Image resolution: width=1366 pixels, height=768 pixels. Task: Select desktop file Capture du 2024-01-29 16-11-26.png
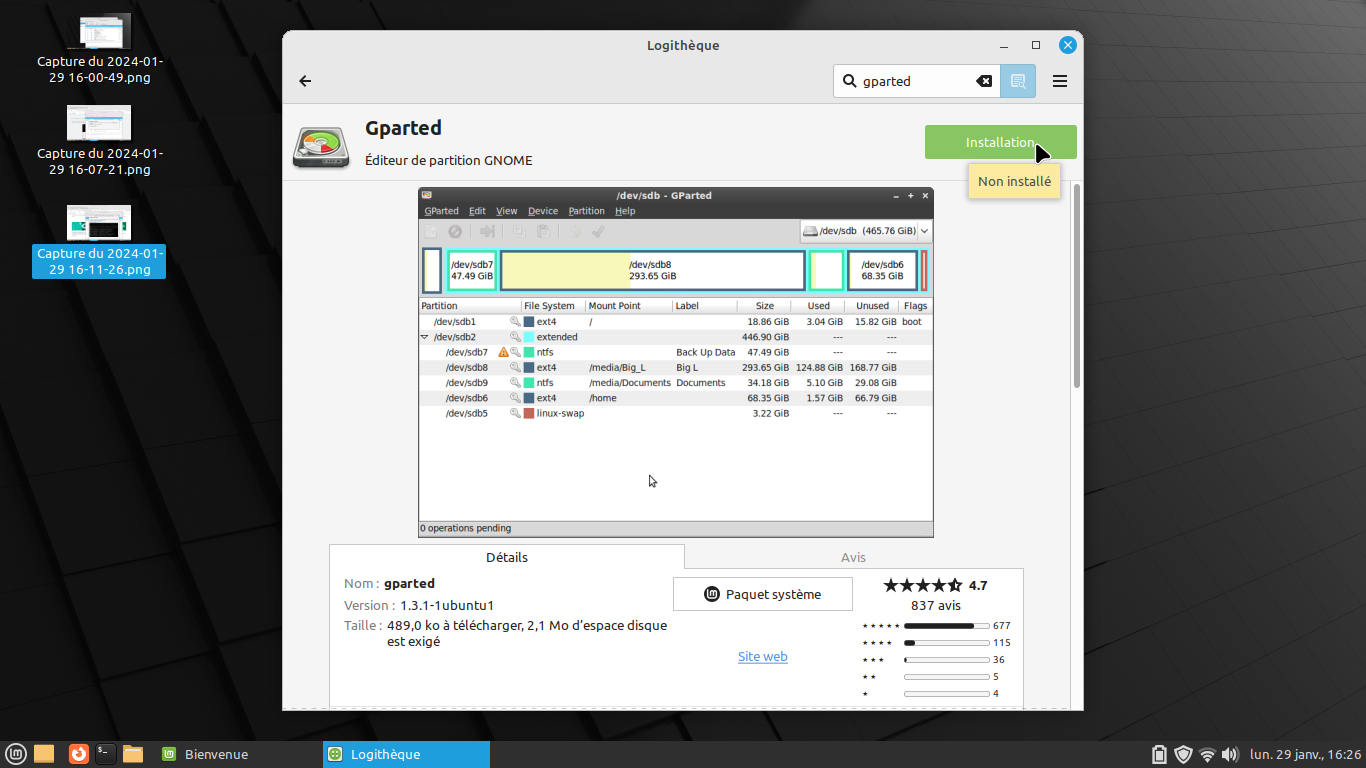(x=100, y=241)
